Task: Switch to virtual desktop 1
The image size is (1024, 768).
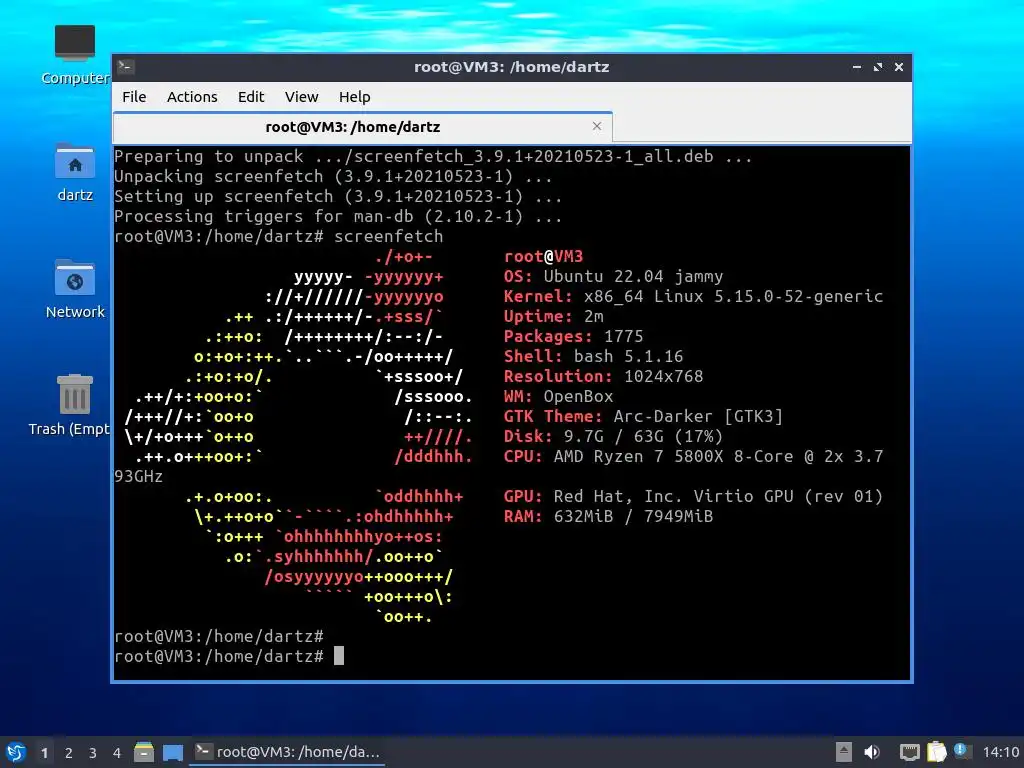Action: pos(44,753)
